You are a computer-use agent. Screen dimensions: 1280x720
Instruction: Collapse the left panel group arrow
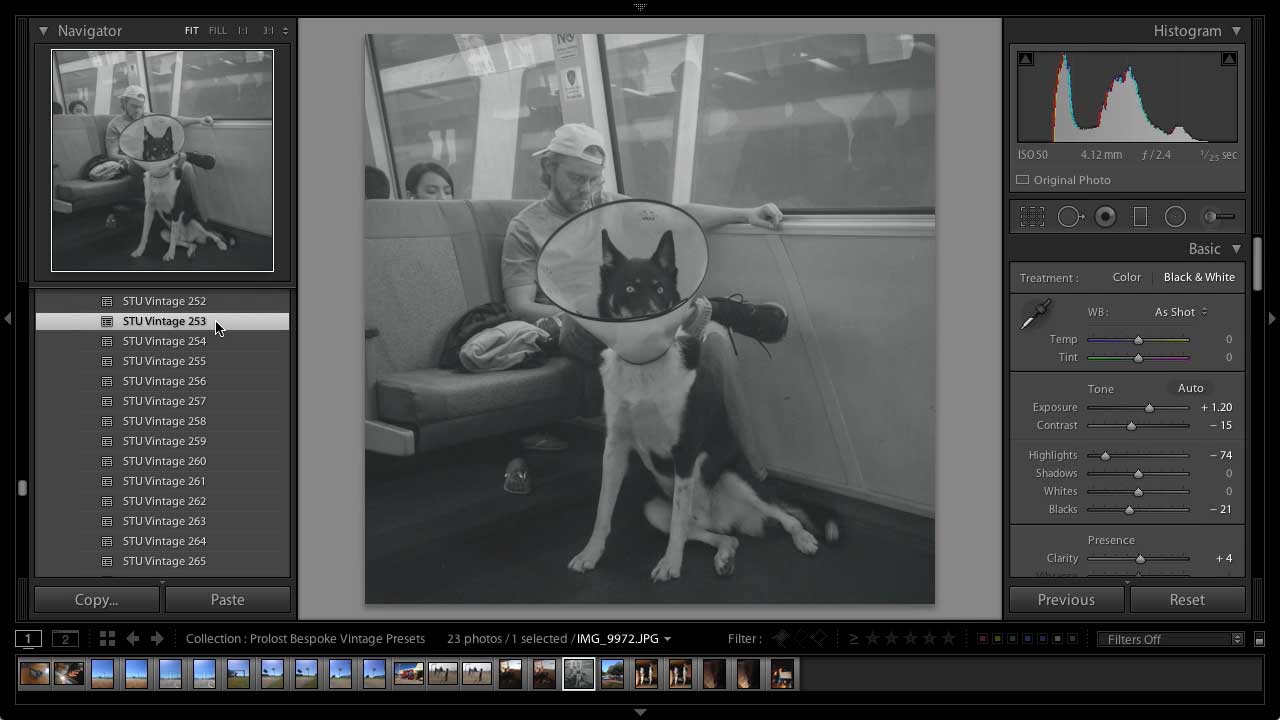[8, 319]
